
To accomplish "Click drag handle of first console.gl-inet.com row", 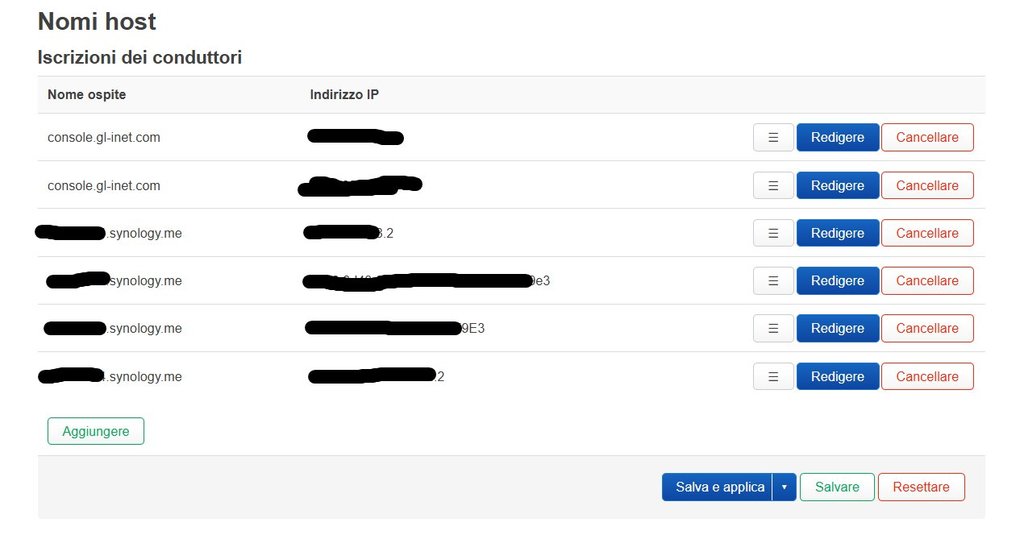I will coord(773,138).
